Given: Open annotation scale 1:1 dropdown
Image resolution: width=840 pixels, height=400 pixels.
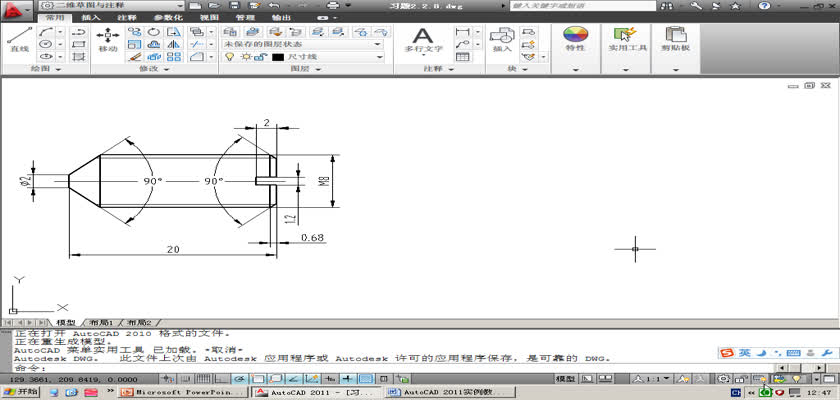Looking at the screenshot, I should click(653, 379).
